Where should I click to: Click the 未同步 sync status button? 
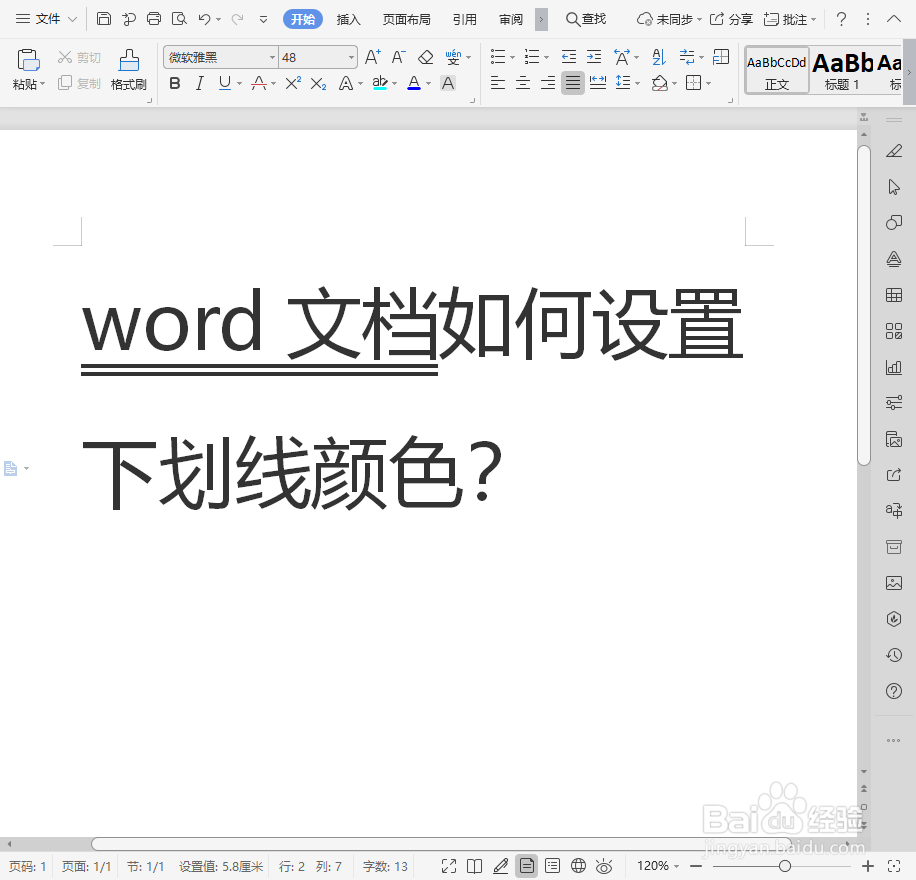coord(669,19)
